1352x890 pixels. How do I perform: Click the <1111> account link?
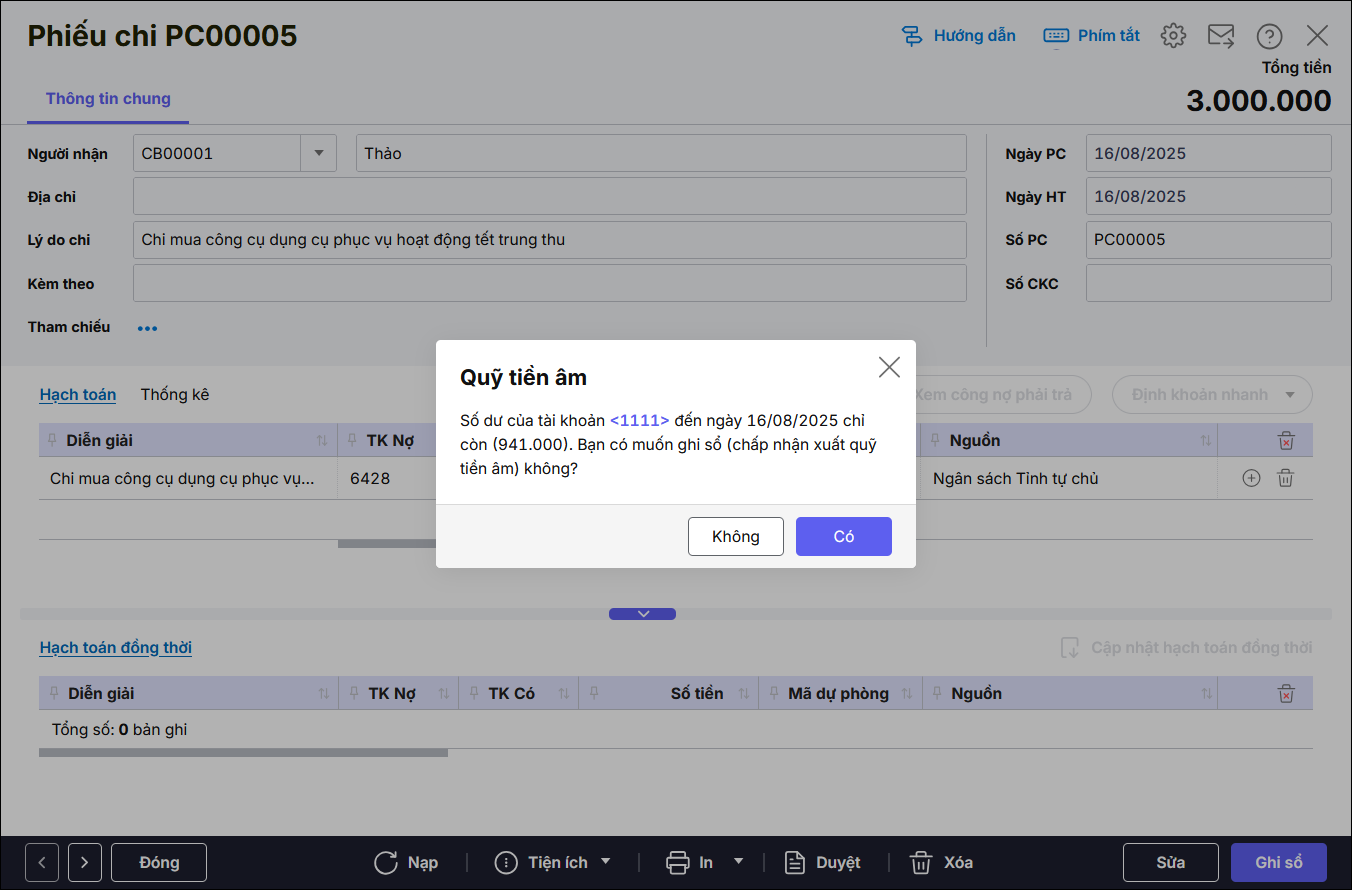point(639,420)
